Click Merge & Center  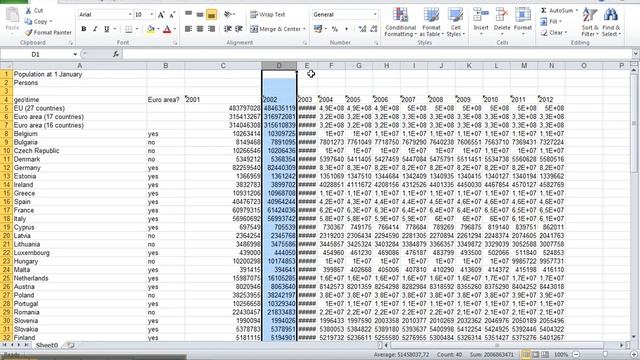pyautogui.click(x=275, y=29)
